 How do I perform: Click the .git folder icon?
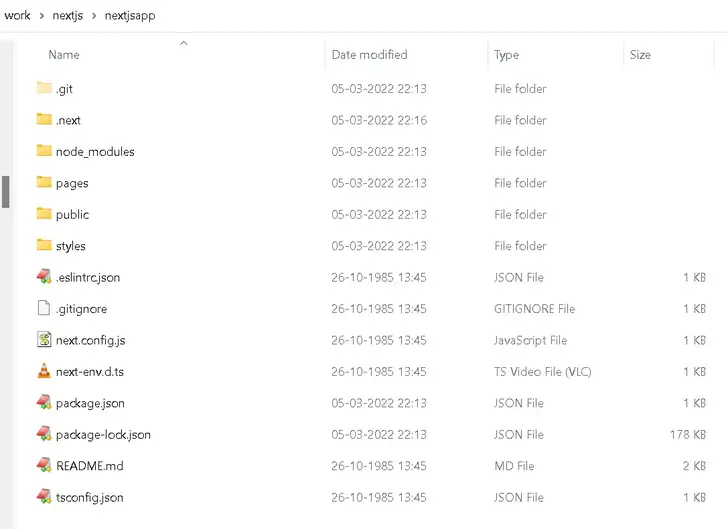tap(44, 88)
